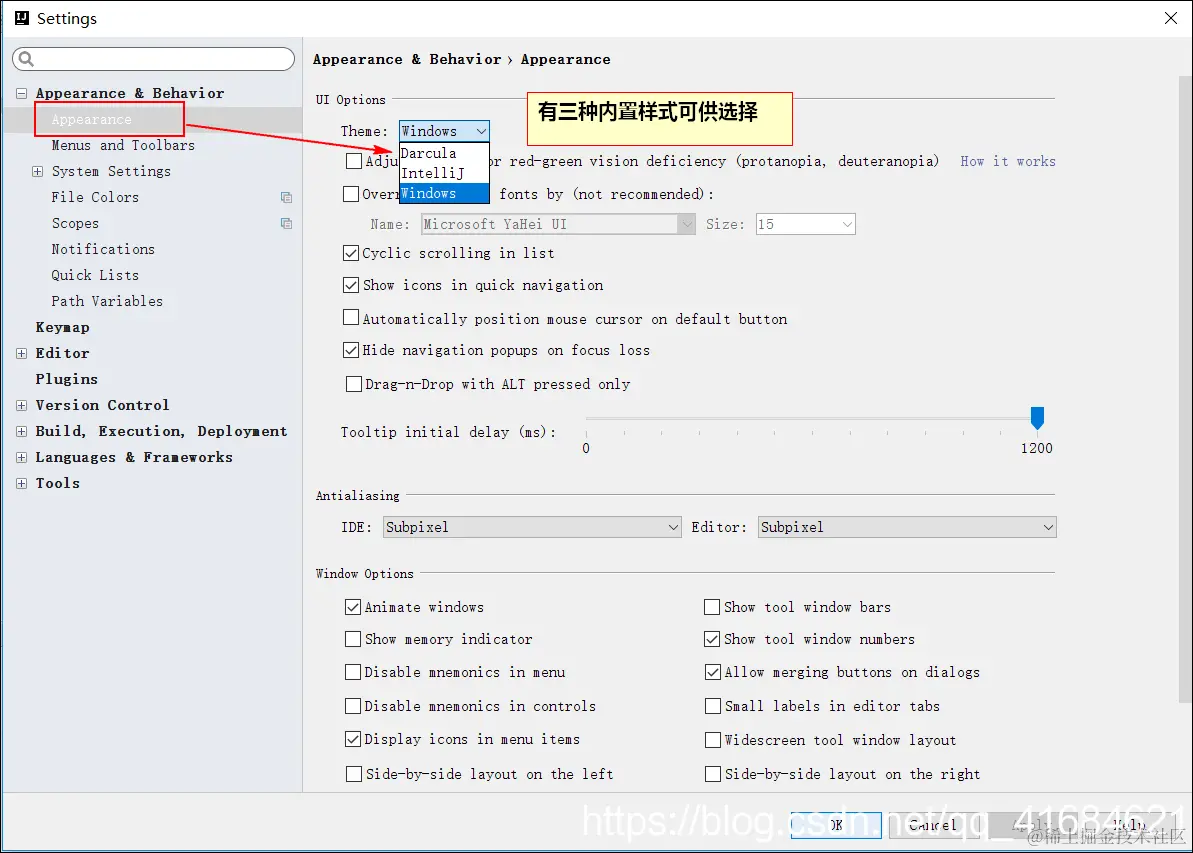Enable Disable mnemonics in controls checkbox
The height and width of the screenshot is (853, 1193).
point(352,706)
